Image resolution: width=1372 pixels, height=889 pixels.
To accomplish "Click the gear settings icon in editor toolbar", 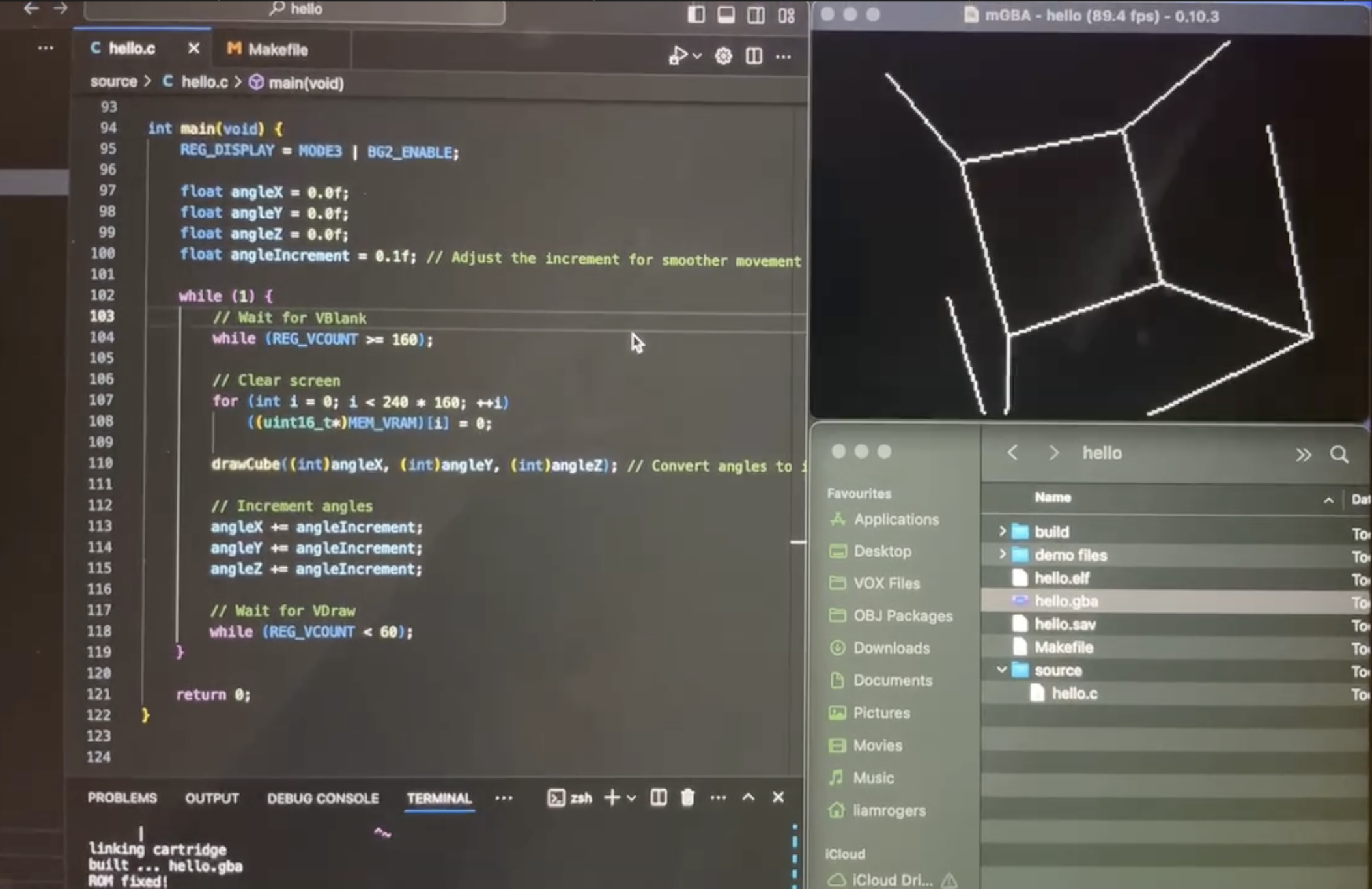I will point(723,57).
